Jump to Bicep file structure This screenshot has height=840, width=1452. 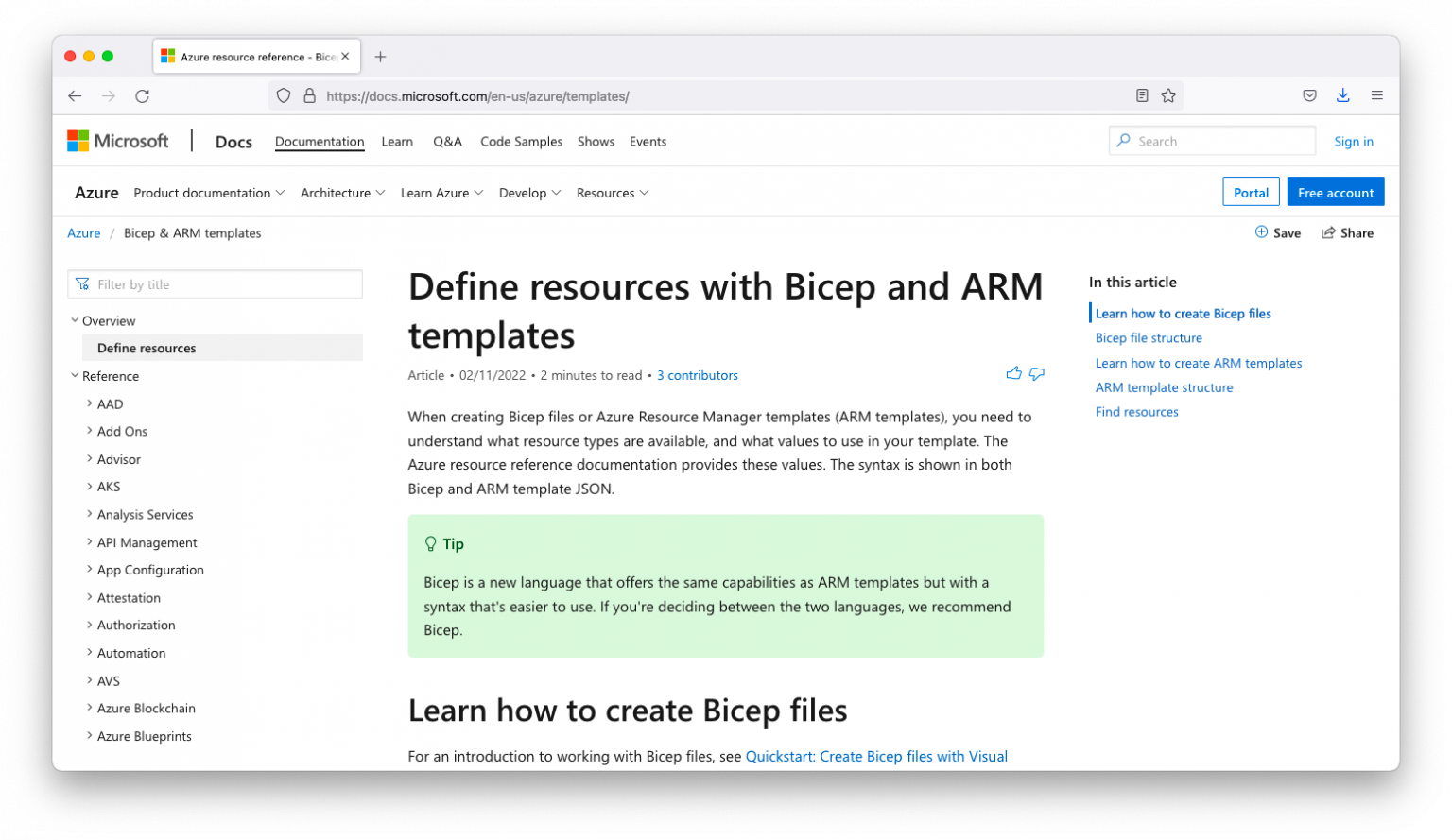coord(1149,338)
